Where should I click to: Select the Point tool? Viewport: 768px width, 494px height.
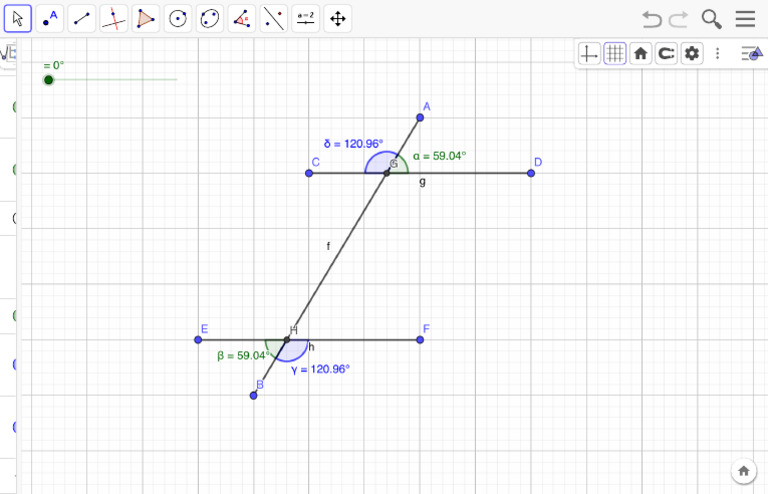tap(49, 19)
